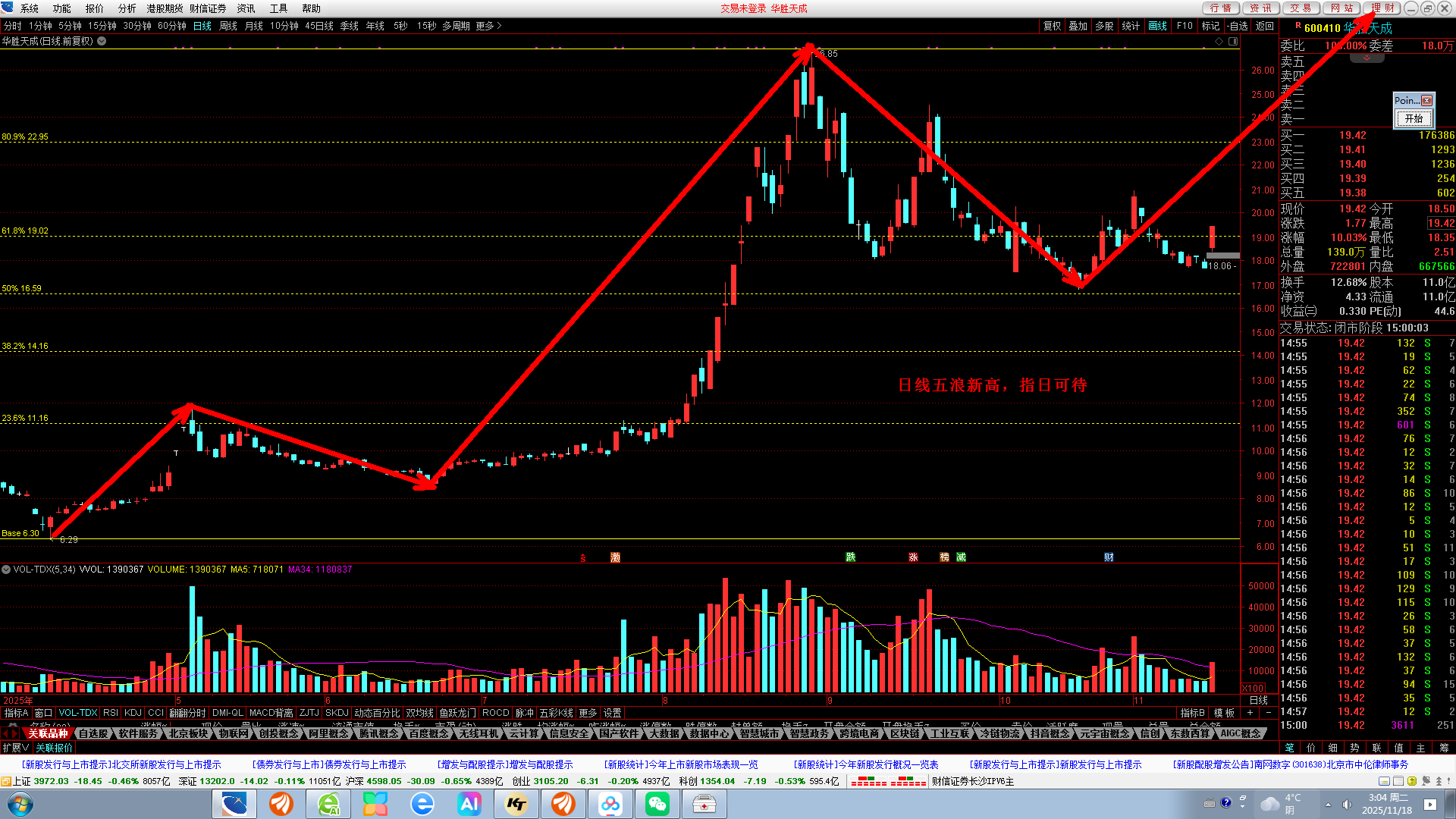Image resolution: width=1456 pixels, height=819 pixels.
Task: Expand the 更多 periods list in the timeframe bar
Action: 488,26
